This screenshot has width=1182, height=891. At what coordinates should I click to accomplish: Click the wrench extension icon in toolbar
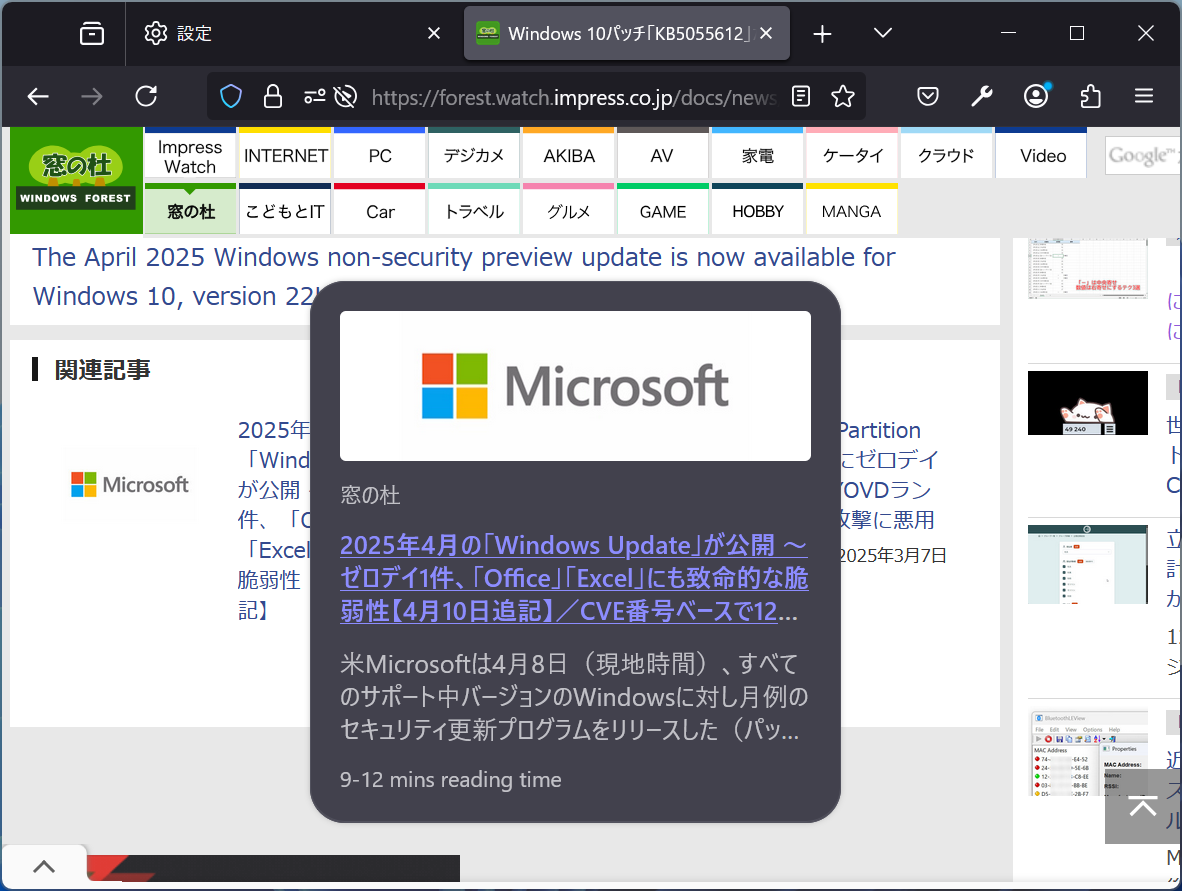pyautogui.click(x=981, y=96)
